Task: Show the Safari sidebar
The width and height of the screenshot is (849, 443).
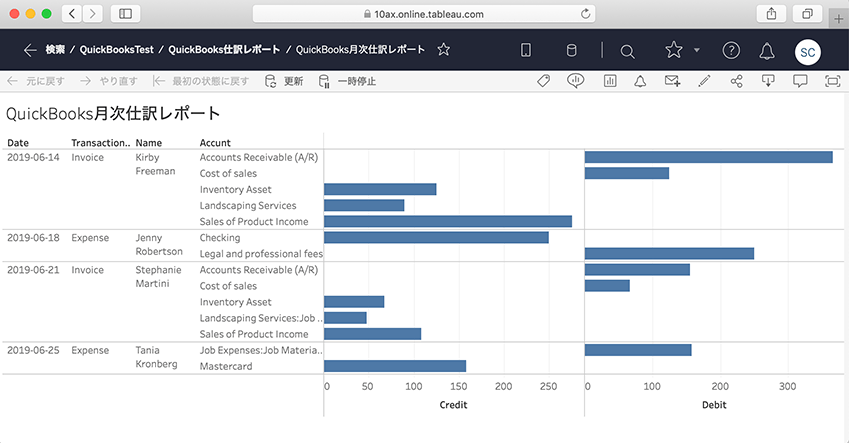Action: click(126, 14)
